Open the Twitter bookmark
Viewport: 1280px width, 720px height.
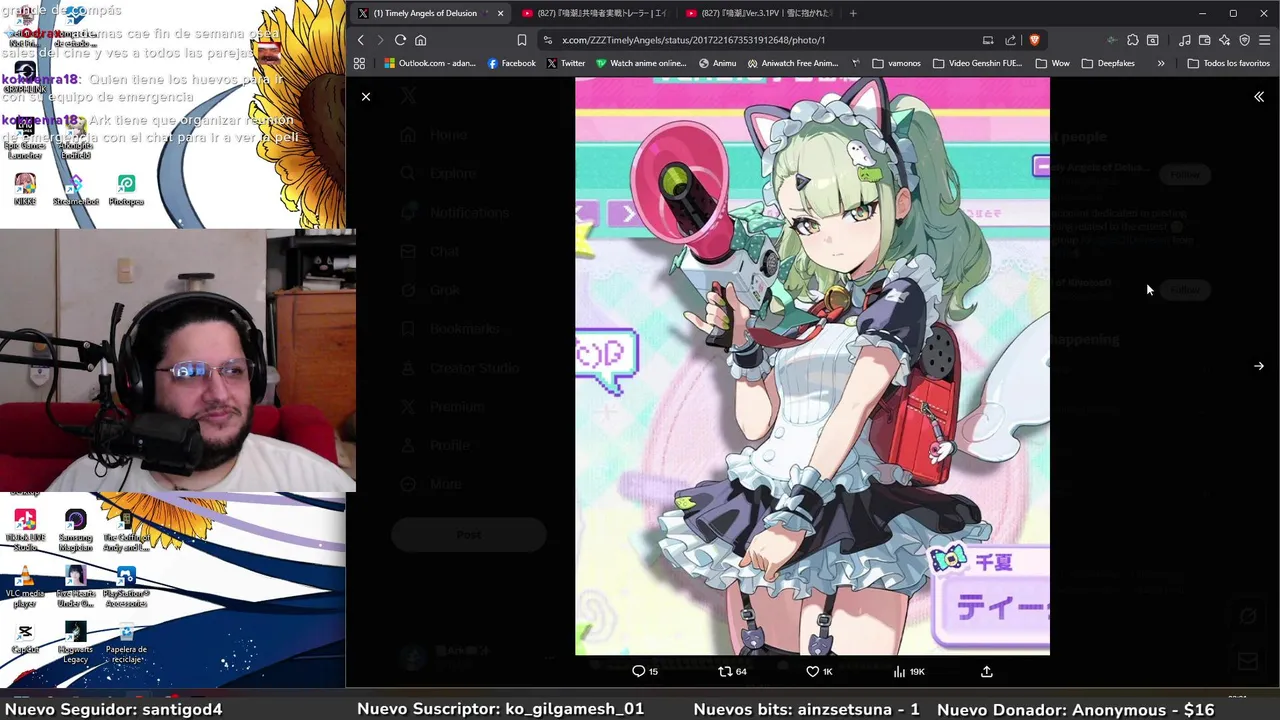(x=566, y=63)
